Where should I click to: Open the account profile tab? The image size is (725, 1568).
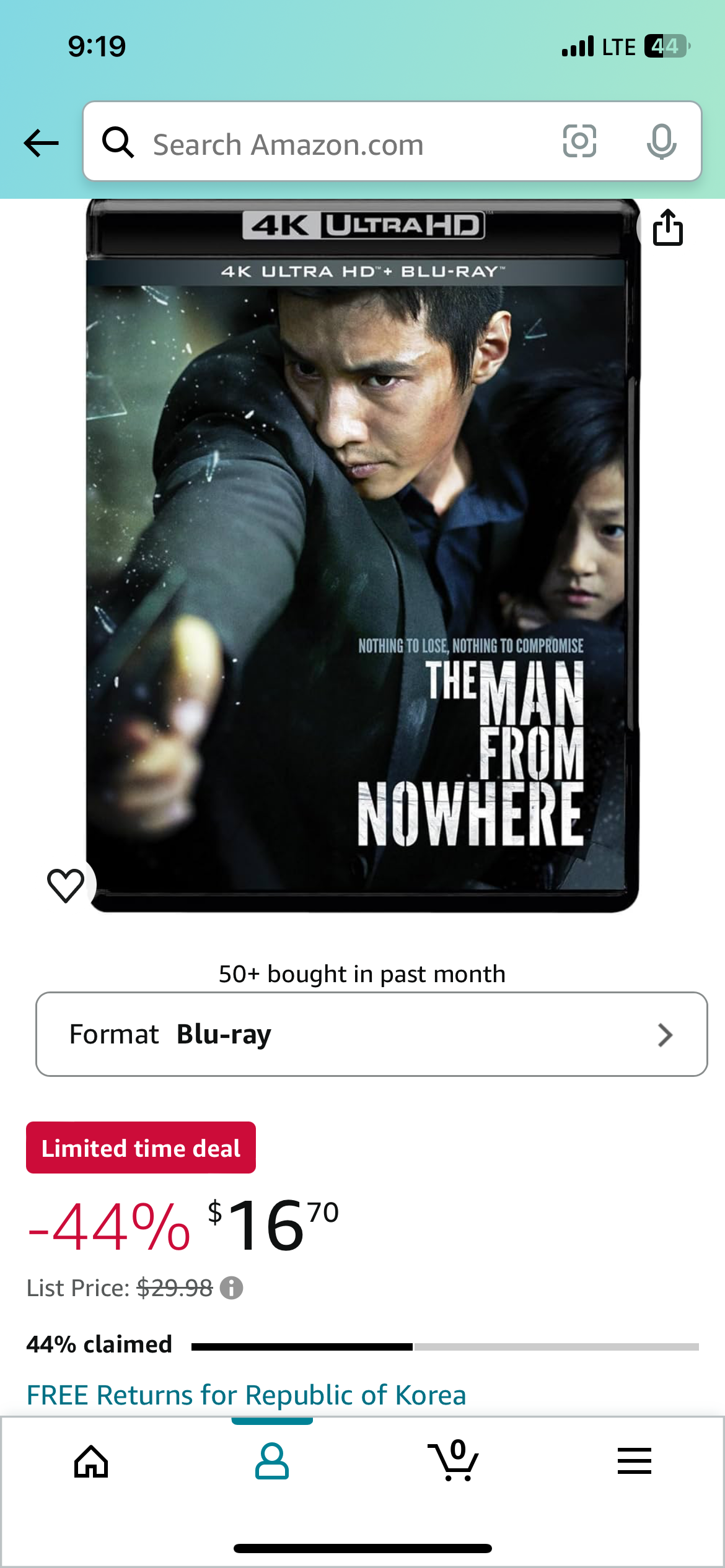(272, 1461)
